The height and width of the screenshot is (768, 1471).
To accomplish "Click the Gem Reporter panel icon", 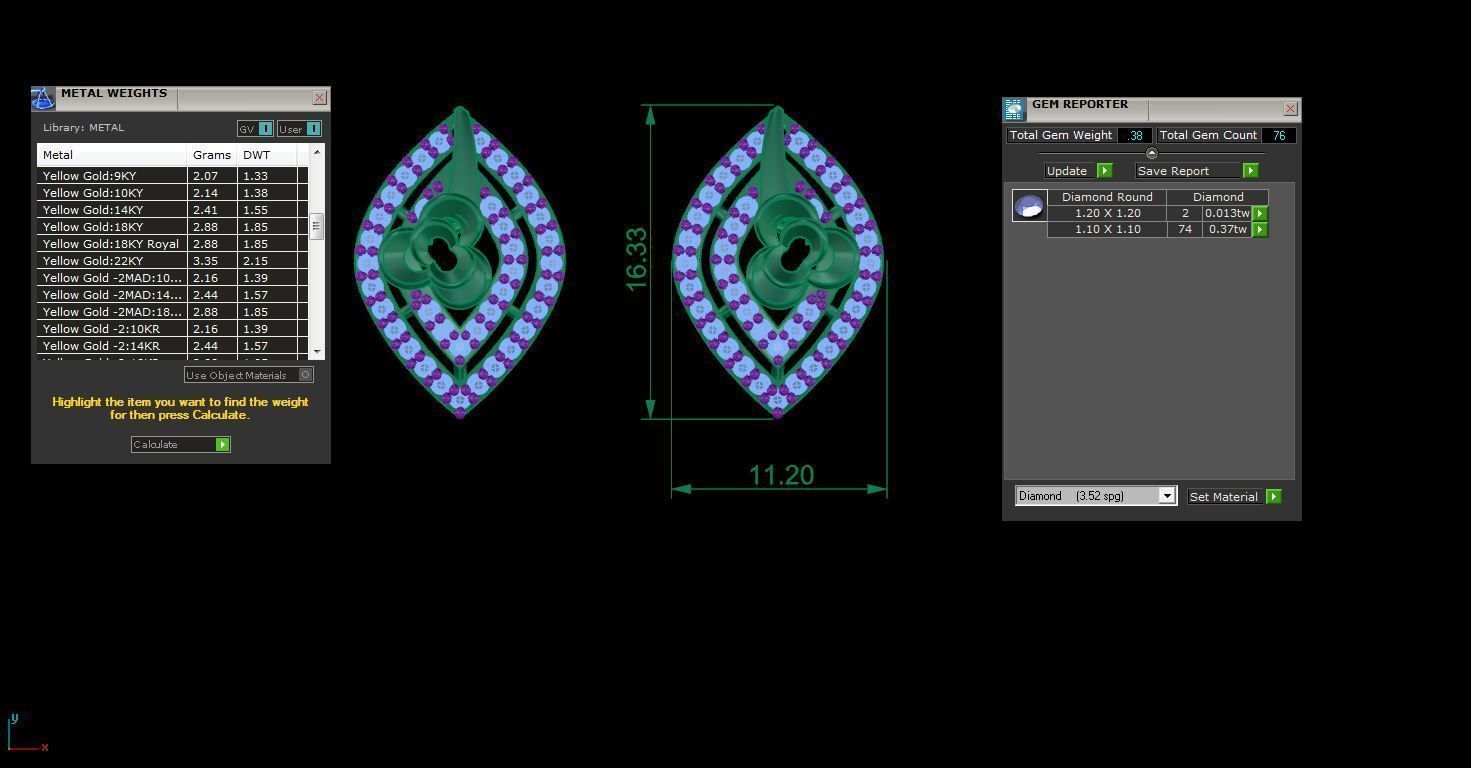I will click(x=1014, y=109).
